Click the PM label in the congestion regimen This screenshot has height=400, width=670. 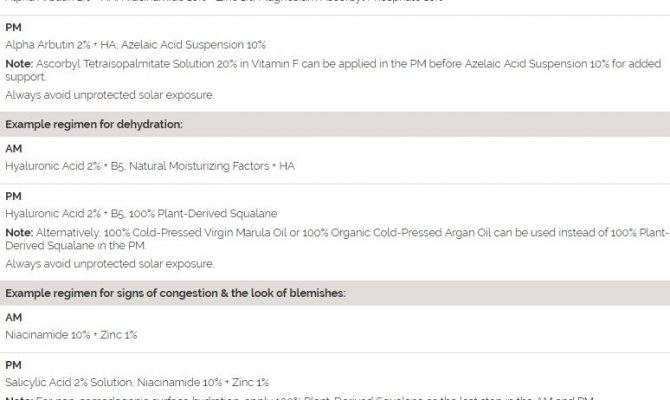pyautogui.click(x=13, y=366)
